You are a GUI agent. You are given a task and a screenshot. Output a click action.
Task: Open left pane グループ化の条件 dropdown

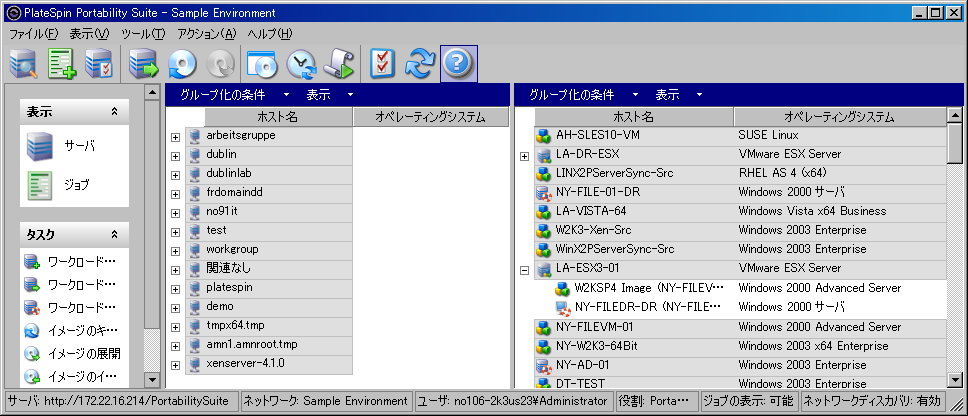pyautogui.click(x=235, y=95)
